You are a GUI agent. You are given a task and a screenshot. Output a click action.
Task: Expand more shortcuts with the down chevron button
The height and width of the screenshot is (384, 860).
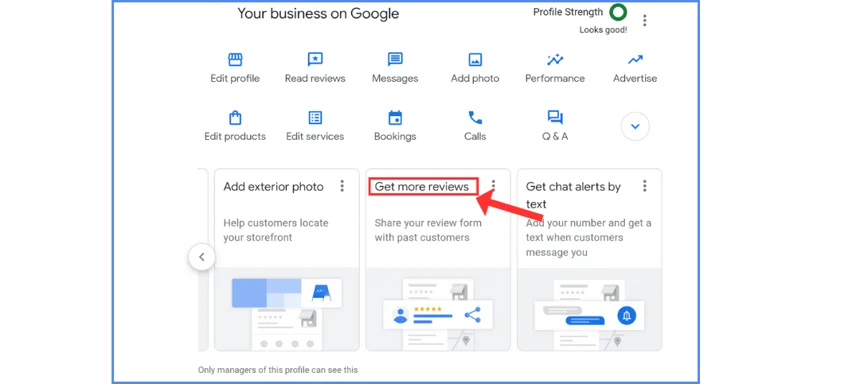coord(635,127)
